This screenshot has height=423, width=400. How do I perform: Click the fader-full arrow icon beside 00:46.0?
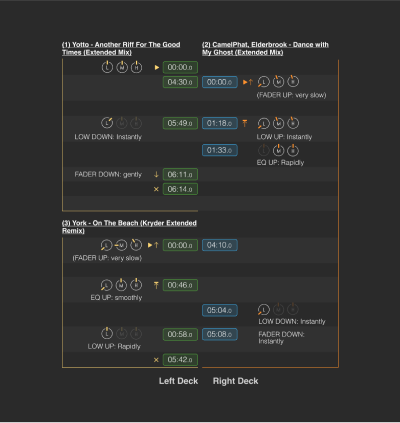(156, 285)
